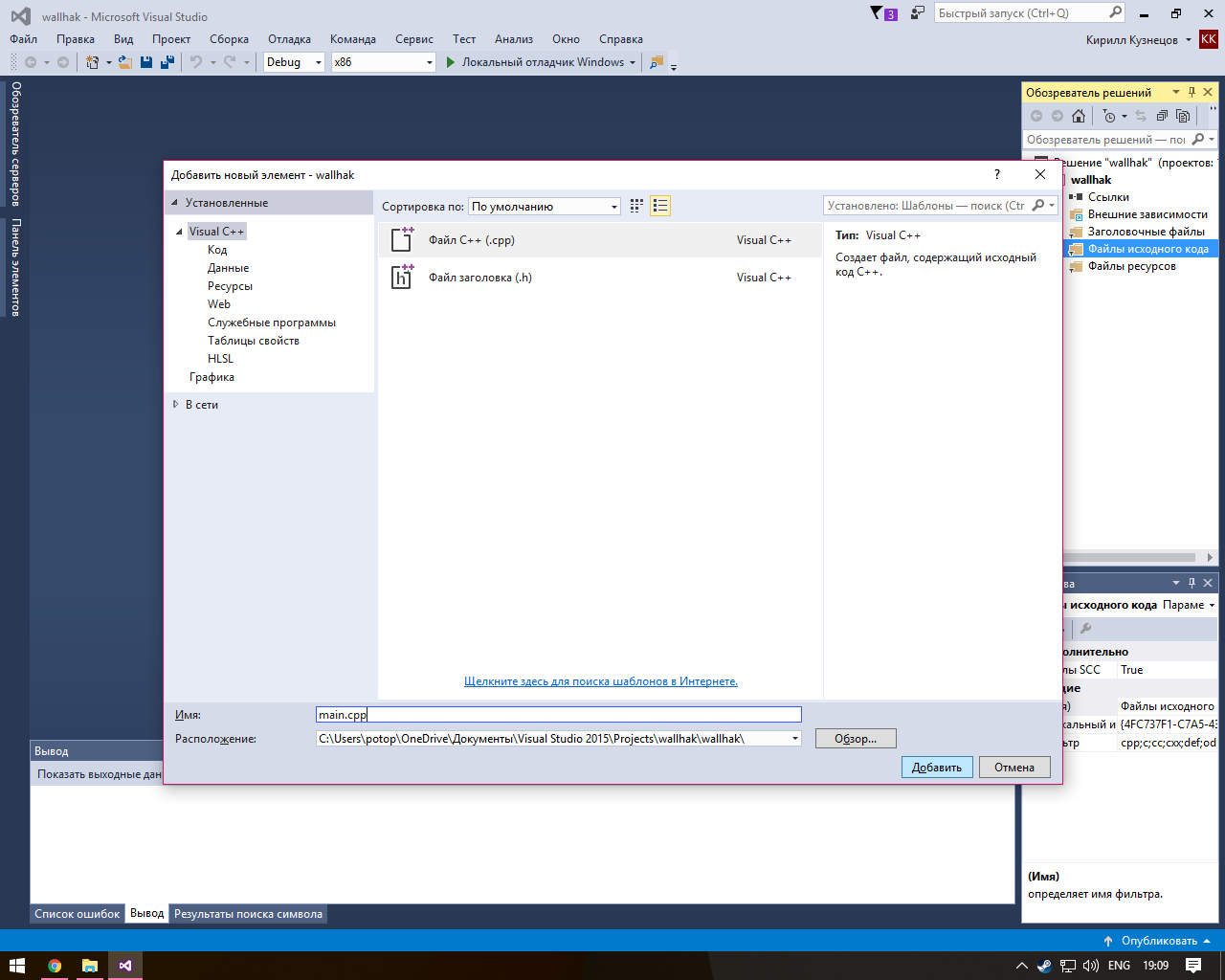Open the sort-by 'По умолчанию' dropdown
Viewport: 1225px width, 980px height.
pyautogui.click(x=545, y=206)
